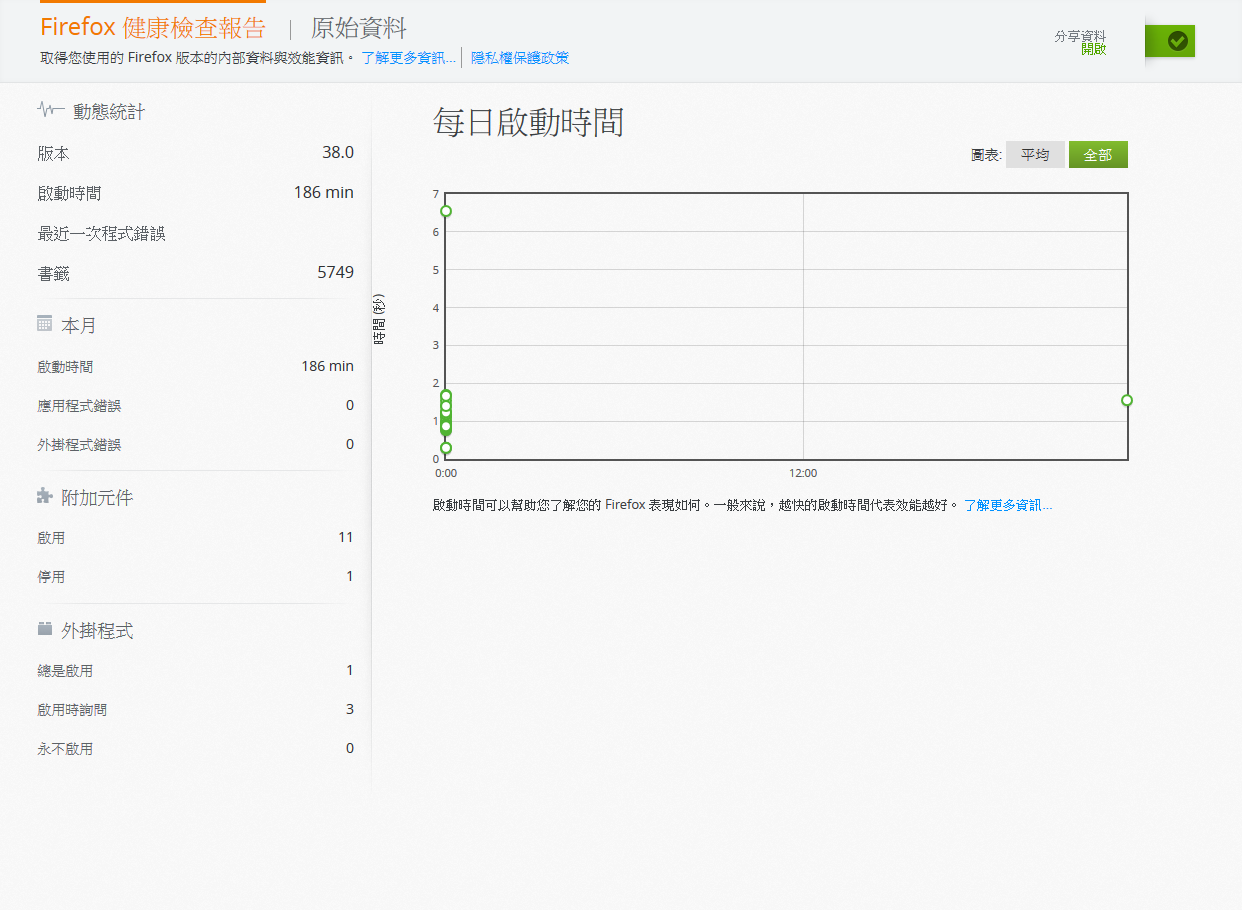The width and height of the screenshot is (1242, 910).
Task: Open the Firefox 健康檢查報告 tab
Action: click(x=153, y=28)
